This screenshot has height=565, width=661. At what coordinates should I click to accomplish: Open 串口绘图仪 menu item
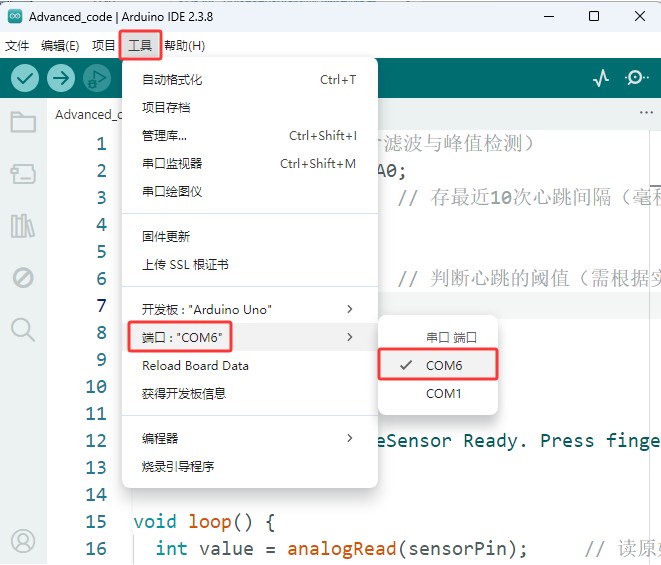coord(250,192)
